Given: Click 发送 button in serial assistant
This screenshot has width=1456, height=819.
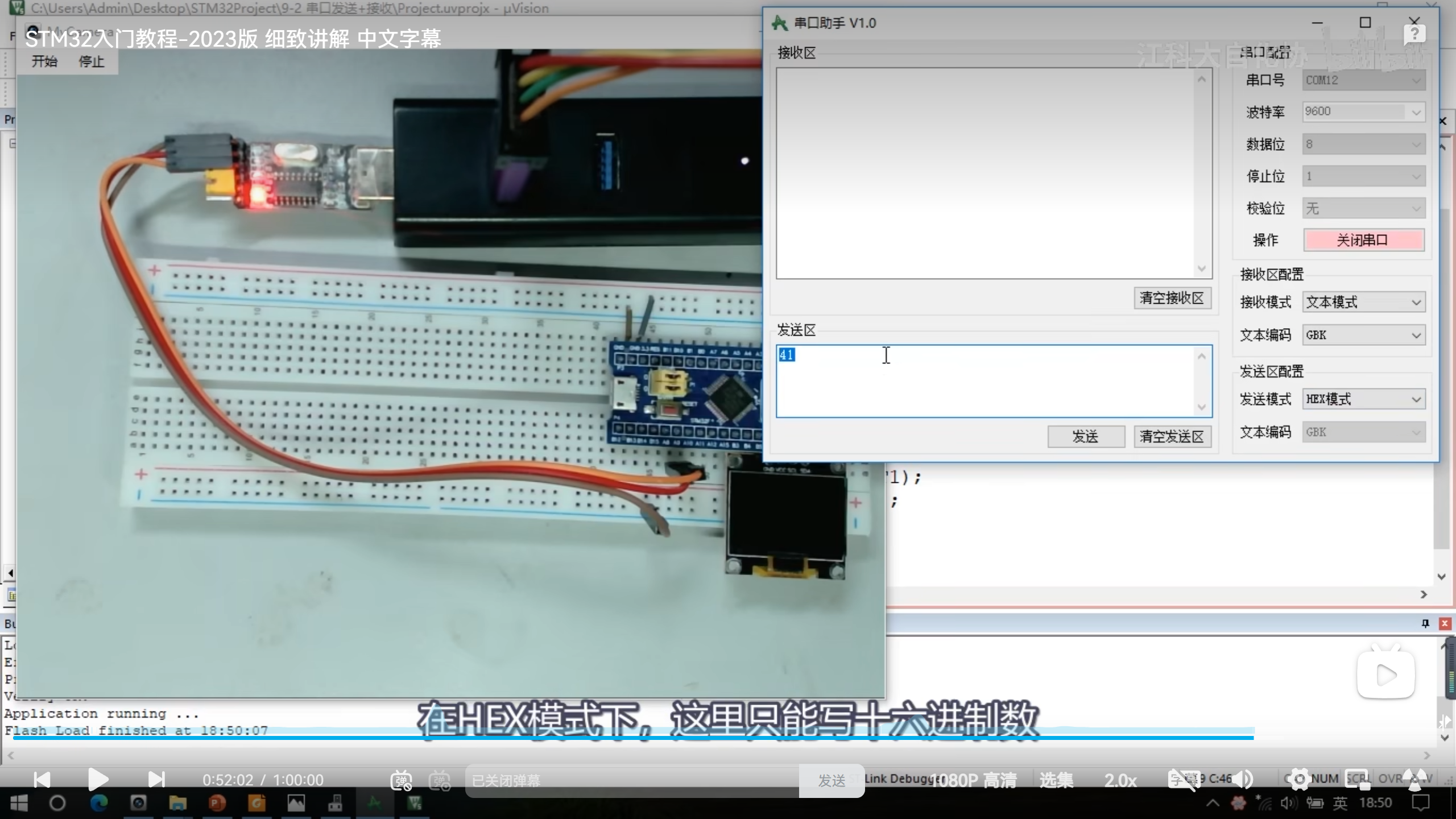Looking at the screenshot, I should click(1085, 437).
